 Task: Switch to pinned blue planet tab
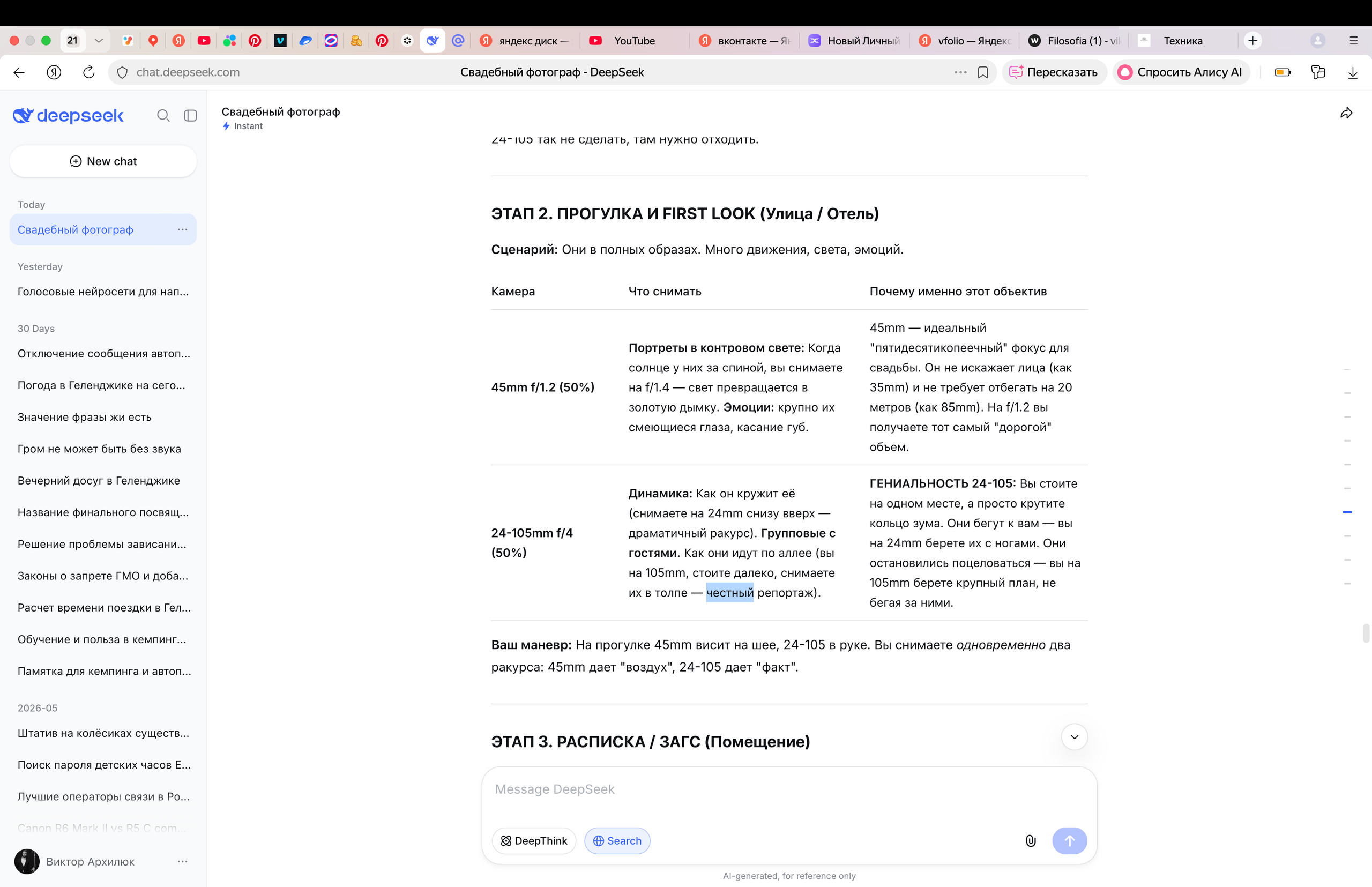coord(305,41)
